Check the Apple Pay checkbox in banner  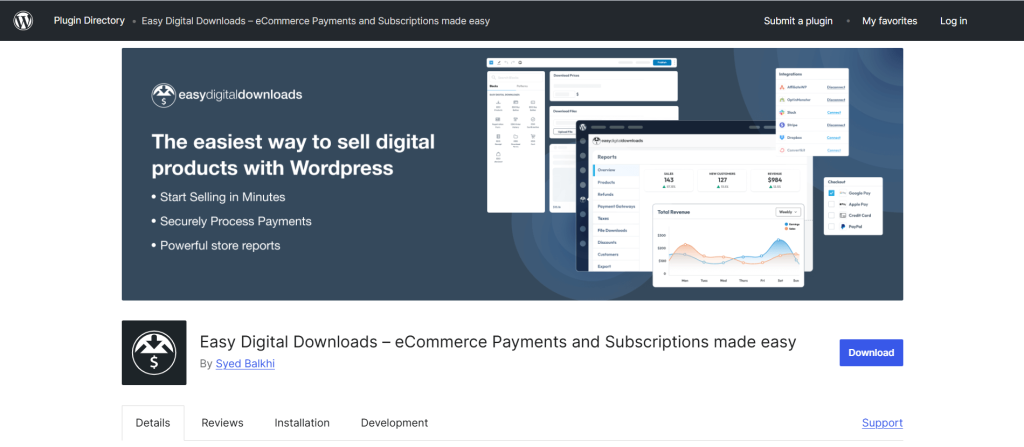tap(831, 205)
